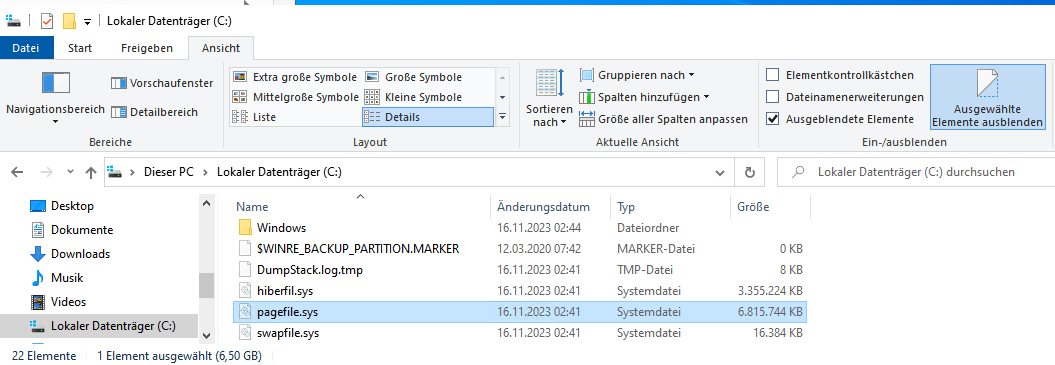
Task: Click Dieser PC in address path
Action: (169, 172)
